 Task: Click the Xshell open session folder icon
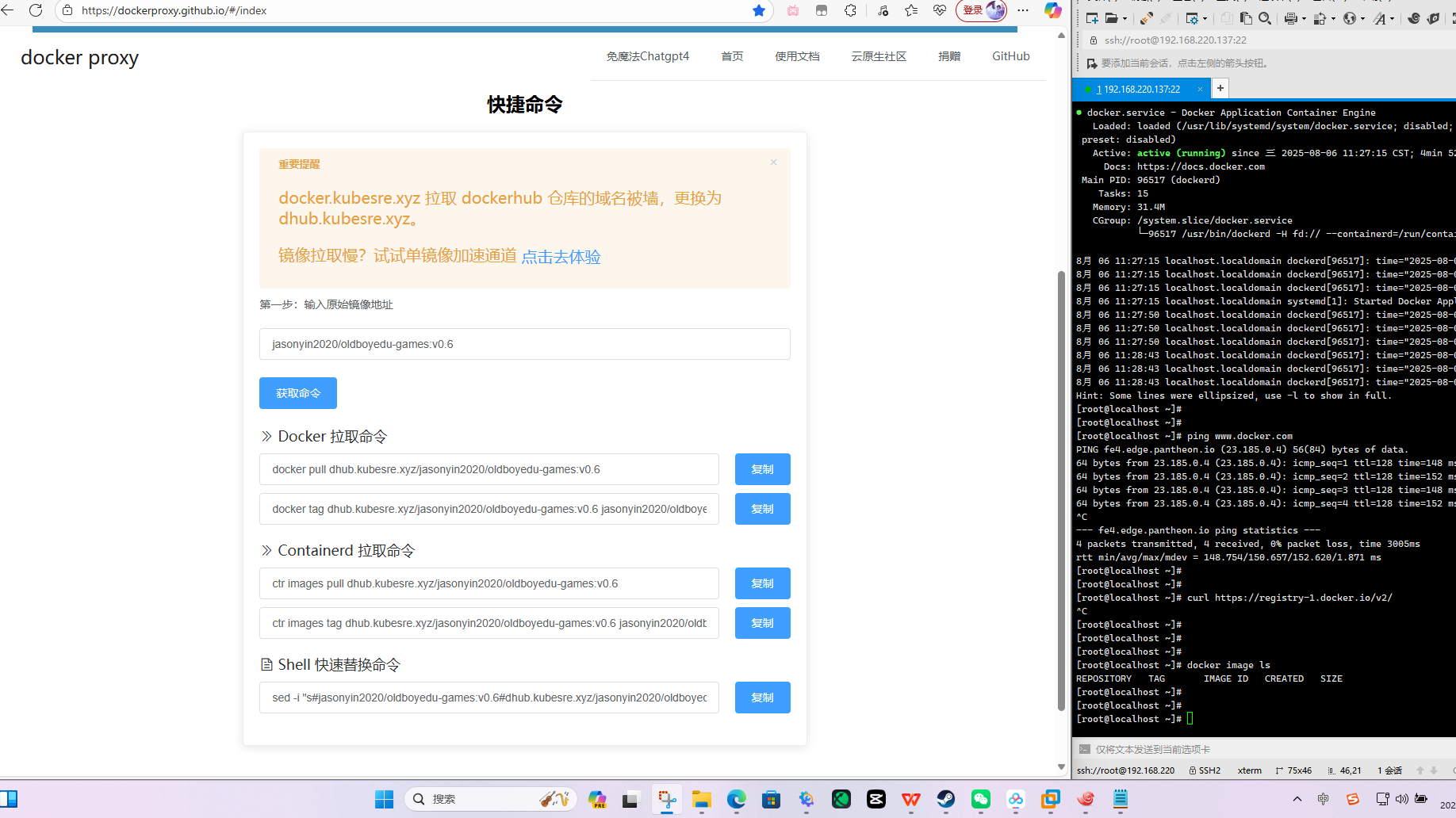pyautogui.click(x=1111, y=18)
